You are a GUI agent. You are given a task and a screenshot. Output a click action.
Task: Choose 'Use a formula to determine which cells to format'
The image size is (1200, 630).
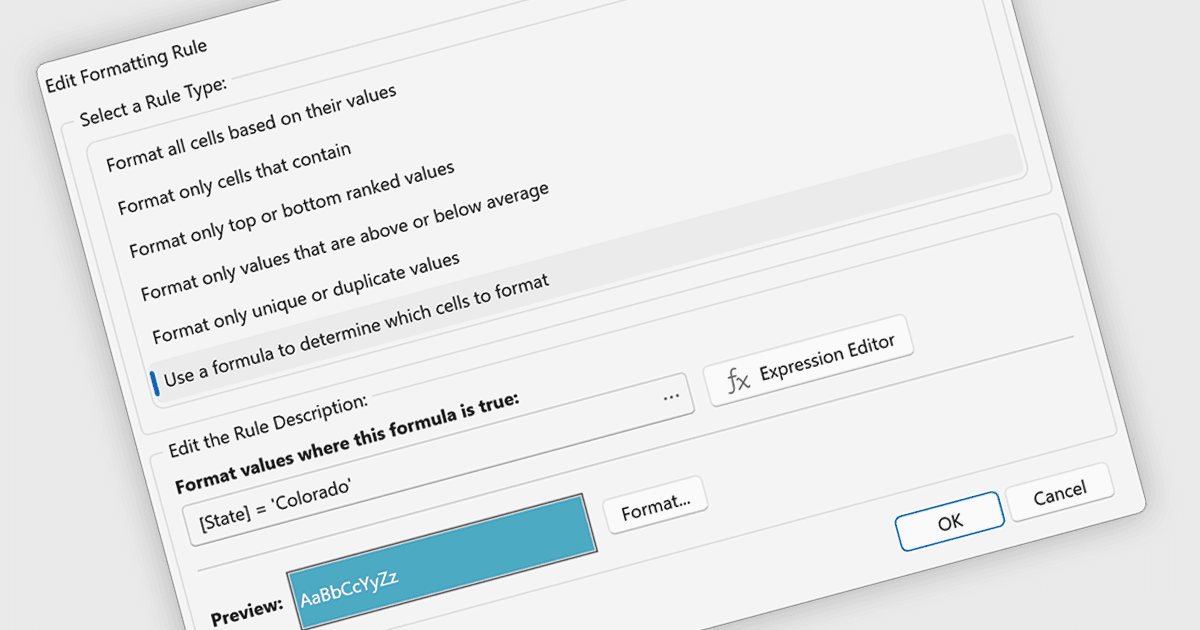356,332
